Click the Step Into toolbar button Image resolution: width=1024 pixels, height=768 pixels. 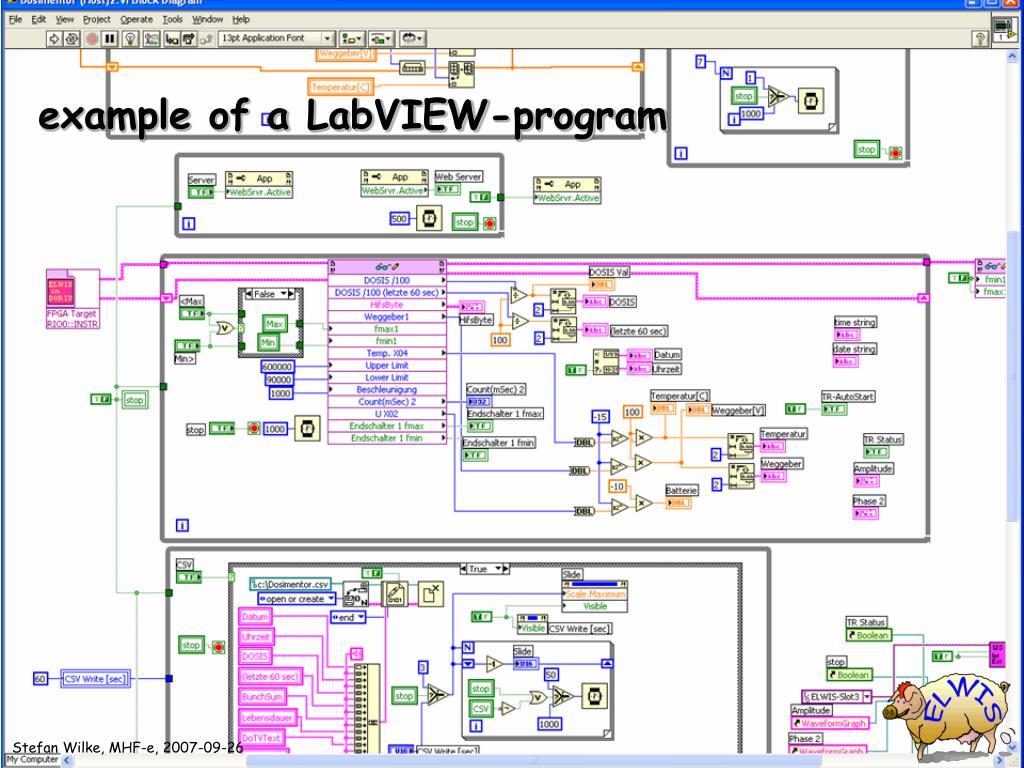[x=172, y=39]
